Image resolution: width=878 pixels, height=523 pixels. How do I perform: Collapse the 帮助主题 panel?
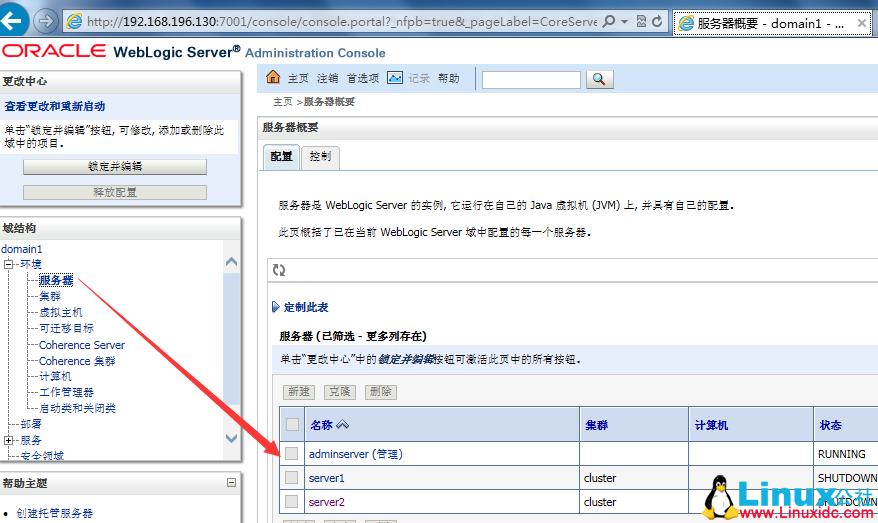click(231, 482)
